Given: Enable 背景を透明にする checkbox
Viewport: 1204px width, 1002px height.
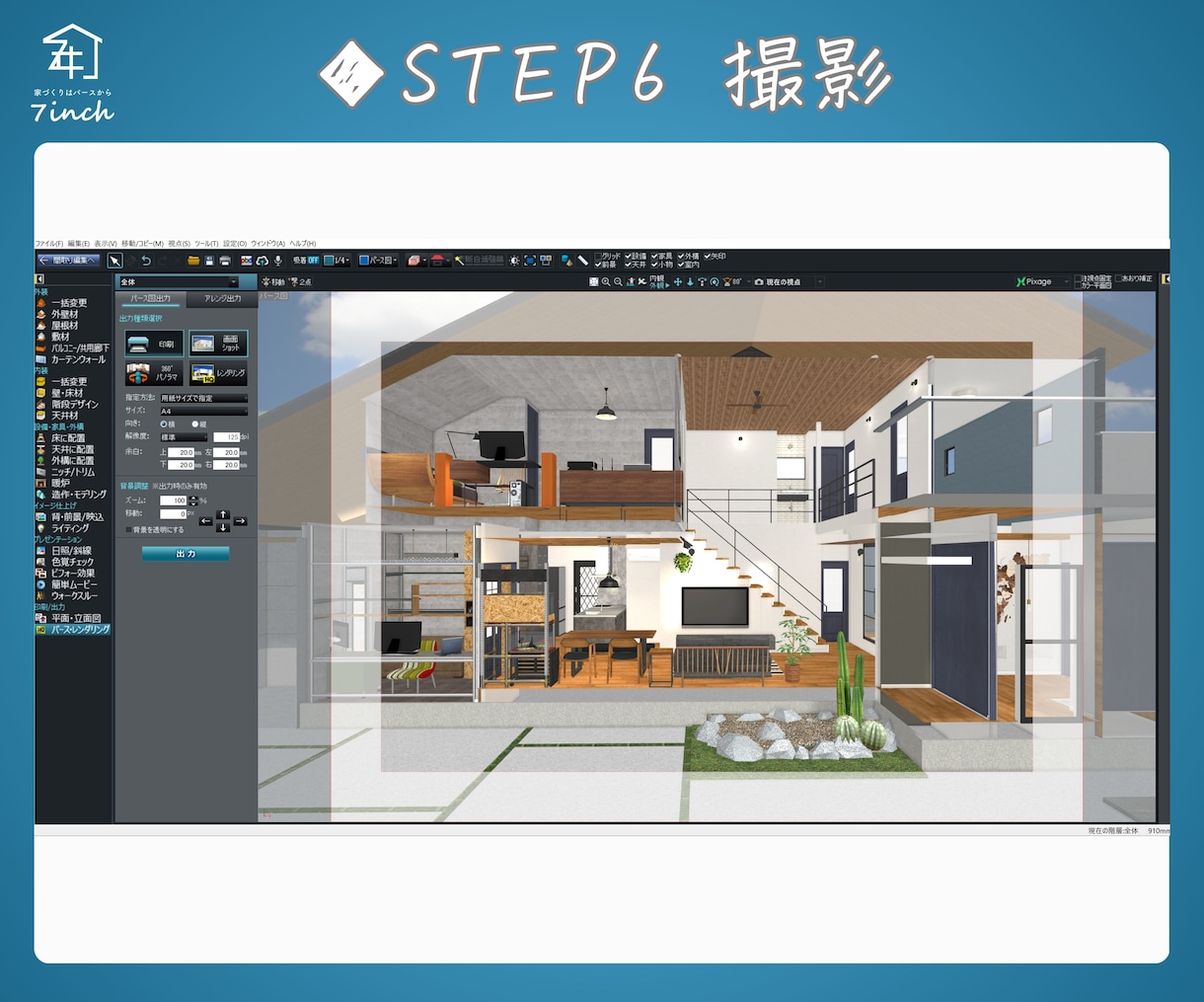Looking at the screenshot, I should (128, 530).
